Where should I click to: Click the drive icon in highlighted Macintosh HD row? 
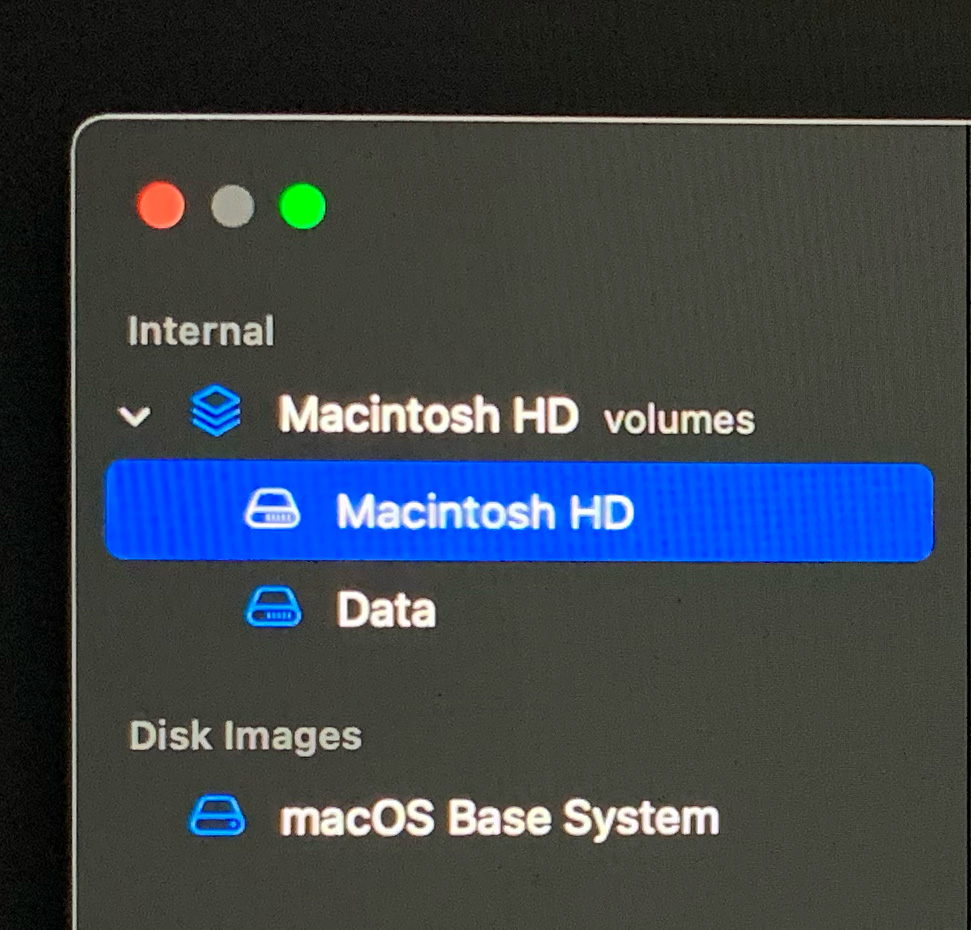272,509
